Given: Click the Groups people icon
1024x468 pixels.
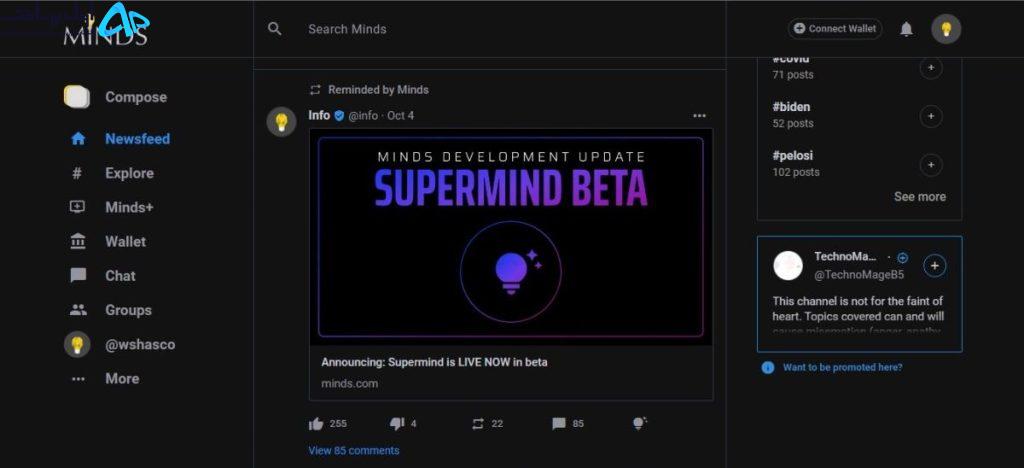Looking at the screenshot, I should 78,310.
